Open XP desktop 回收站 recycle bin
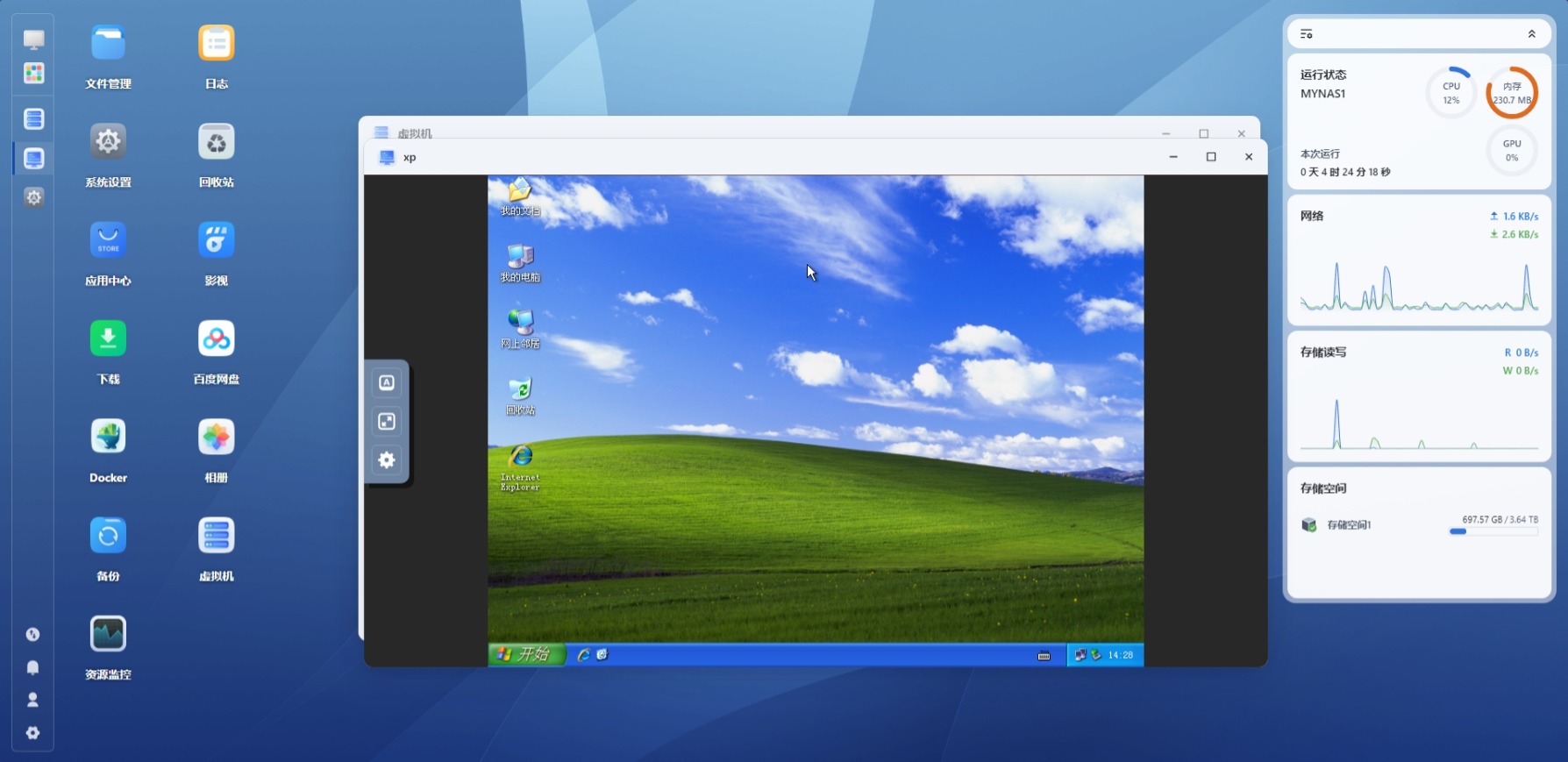The image size is (1568, 762). (x=520, y=396)
